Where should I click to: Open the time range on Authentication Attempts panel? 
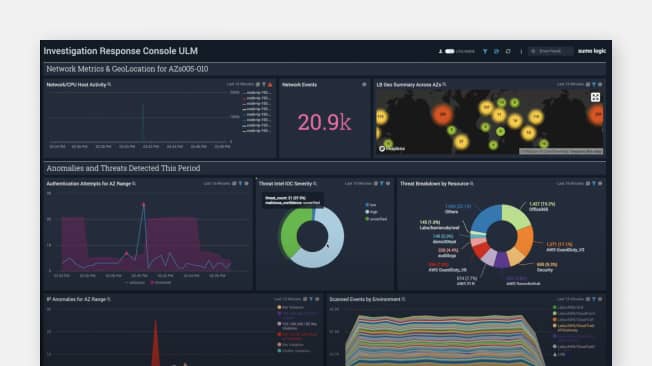217,183
